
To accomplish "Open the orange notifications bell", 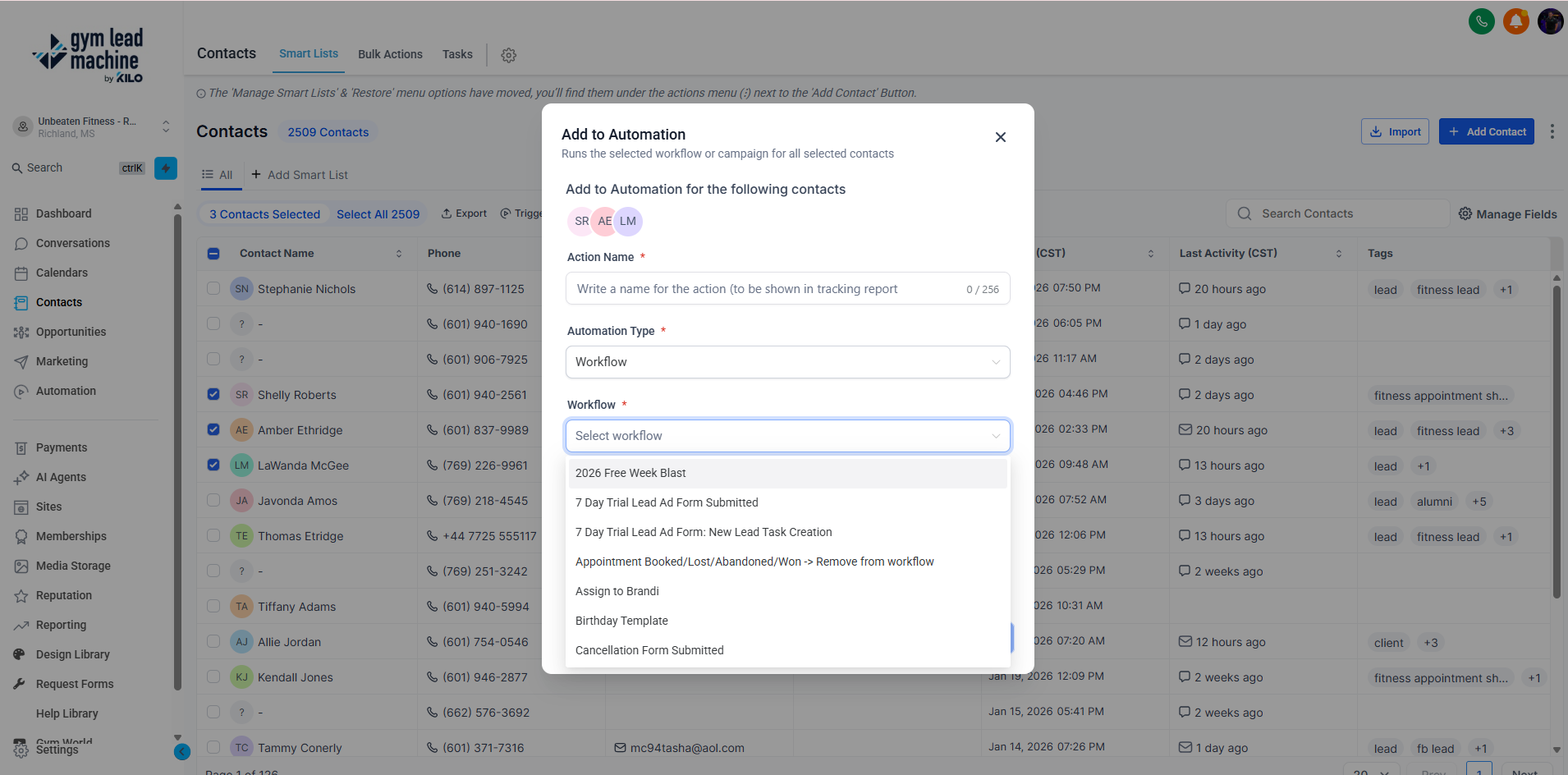I will point(1515,21).
